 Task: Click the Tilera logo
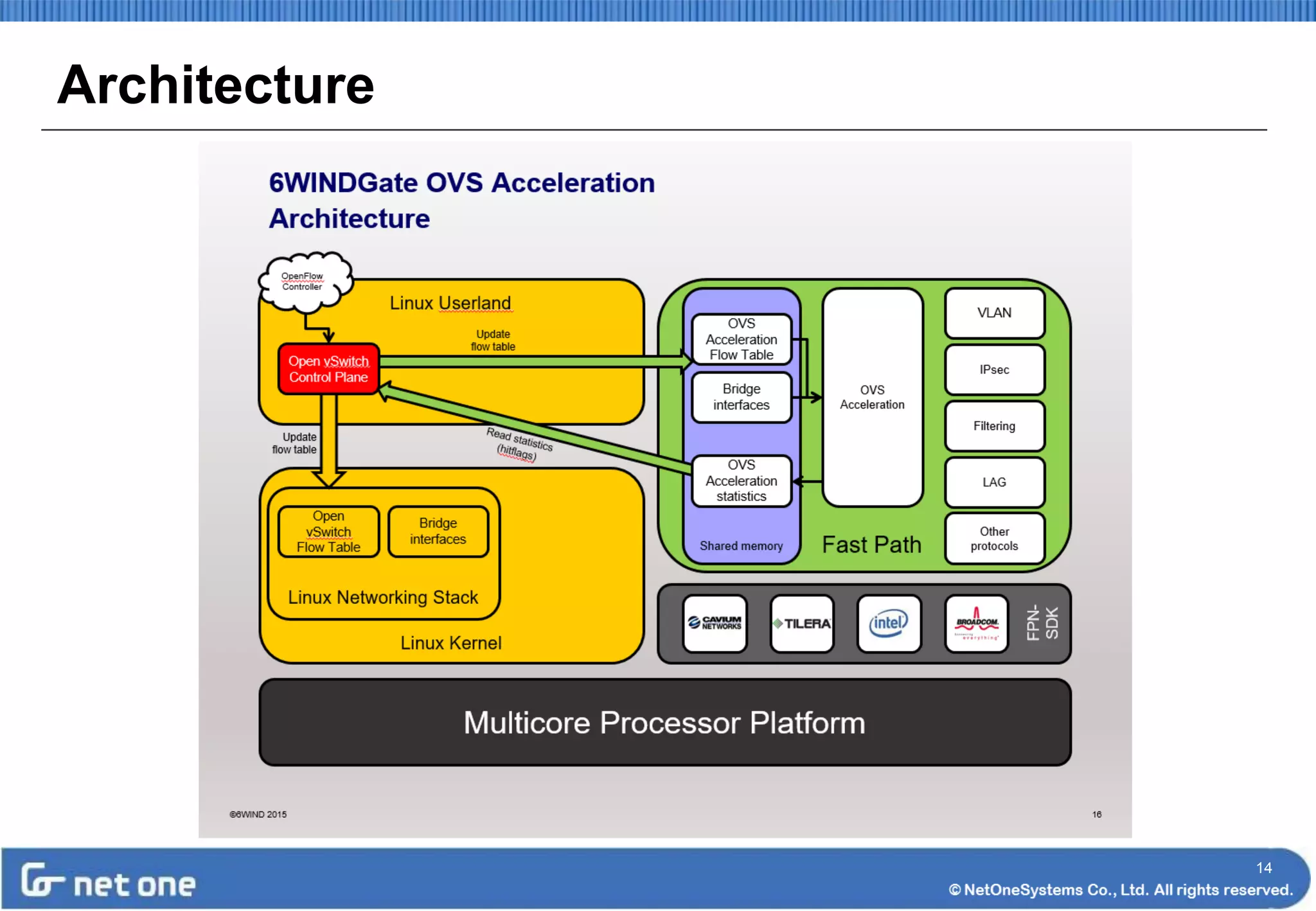coord(802,623)
